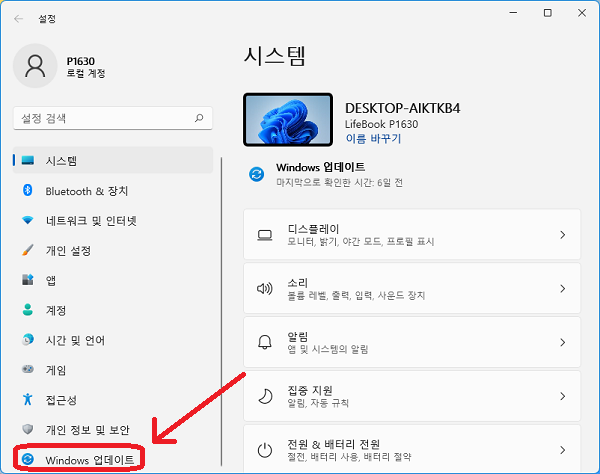This screenshot has height=474, width=600.
Task: Click the 로컬 계정 account label
Action: 86,73
